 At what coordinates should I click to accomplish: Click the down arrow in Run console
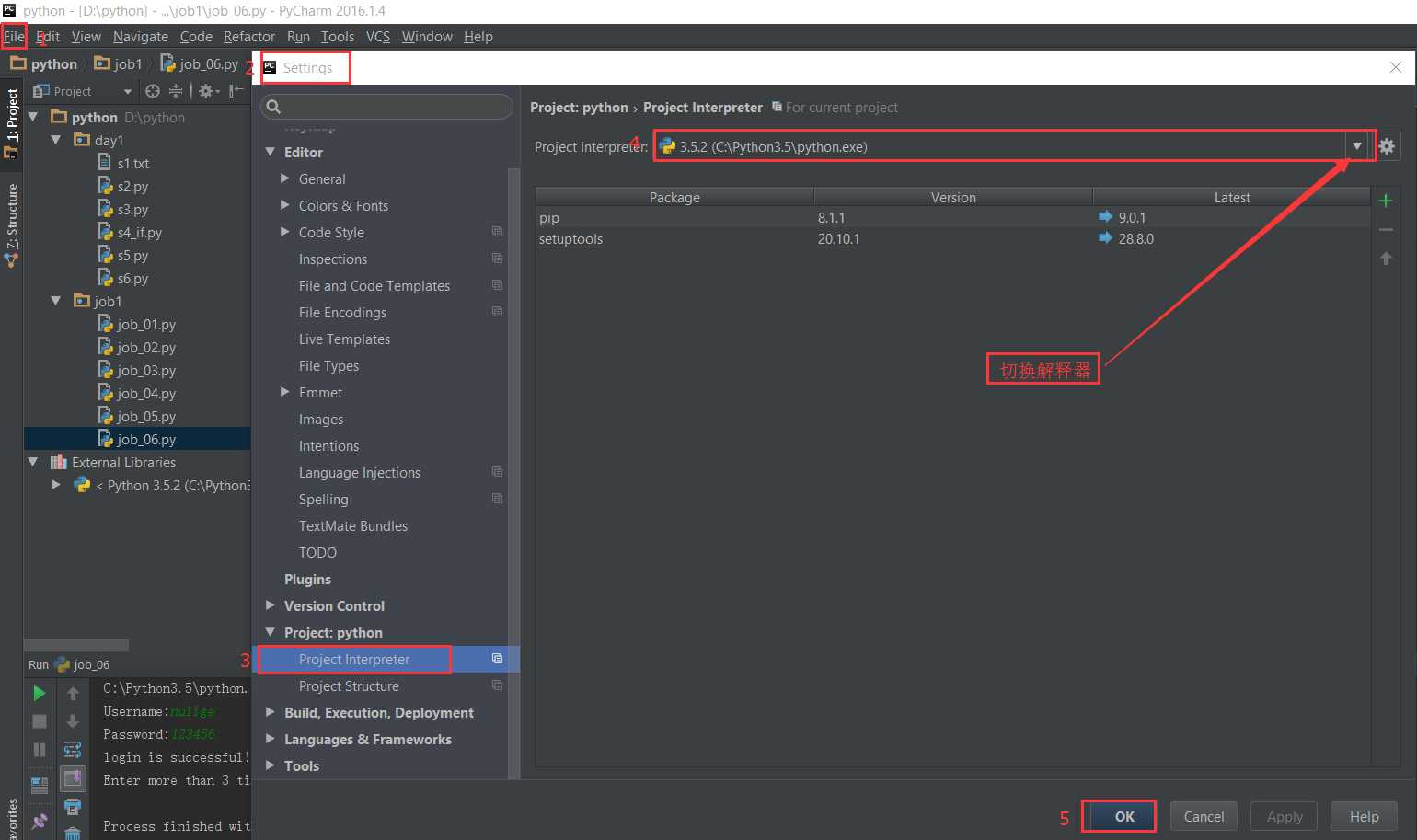click(73, 721)
